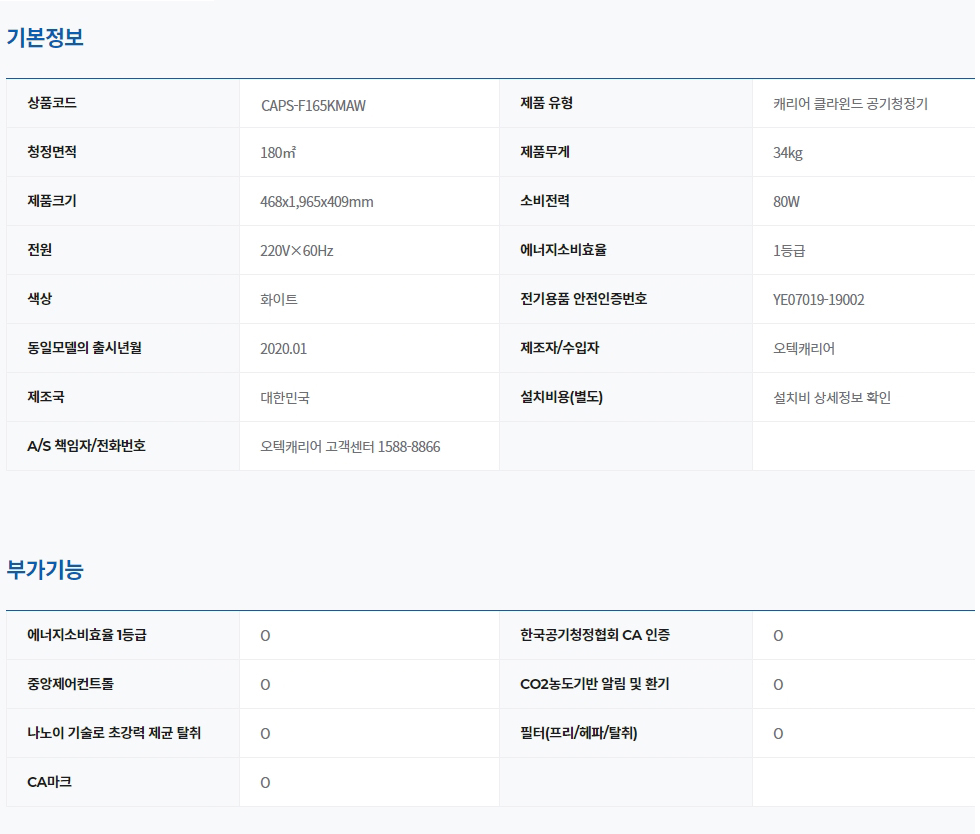This screenshot has width=980, height=834.
Task: Click the CO2농도기반 알림 및 환기 label
Action: (x=595, y=684)
